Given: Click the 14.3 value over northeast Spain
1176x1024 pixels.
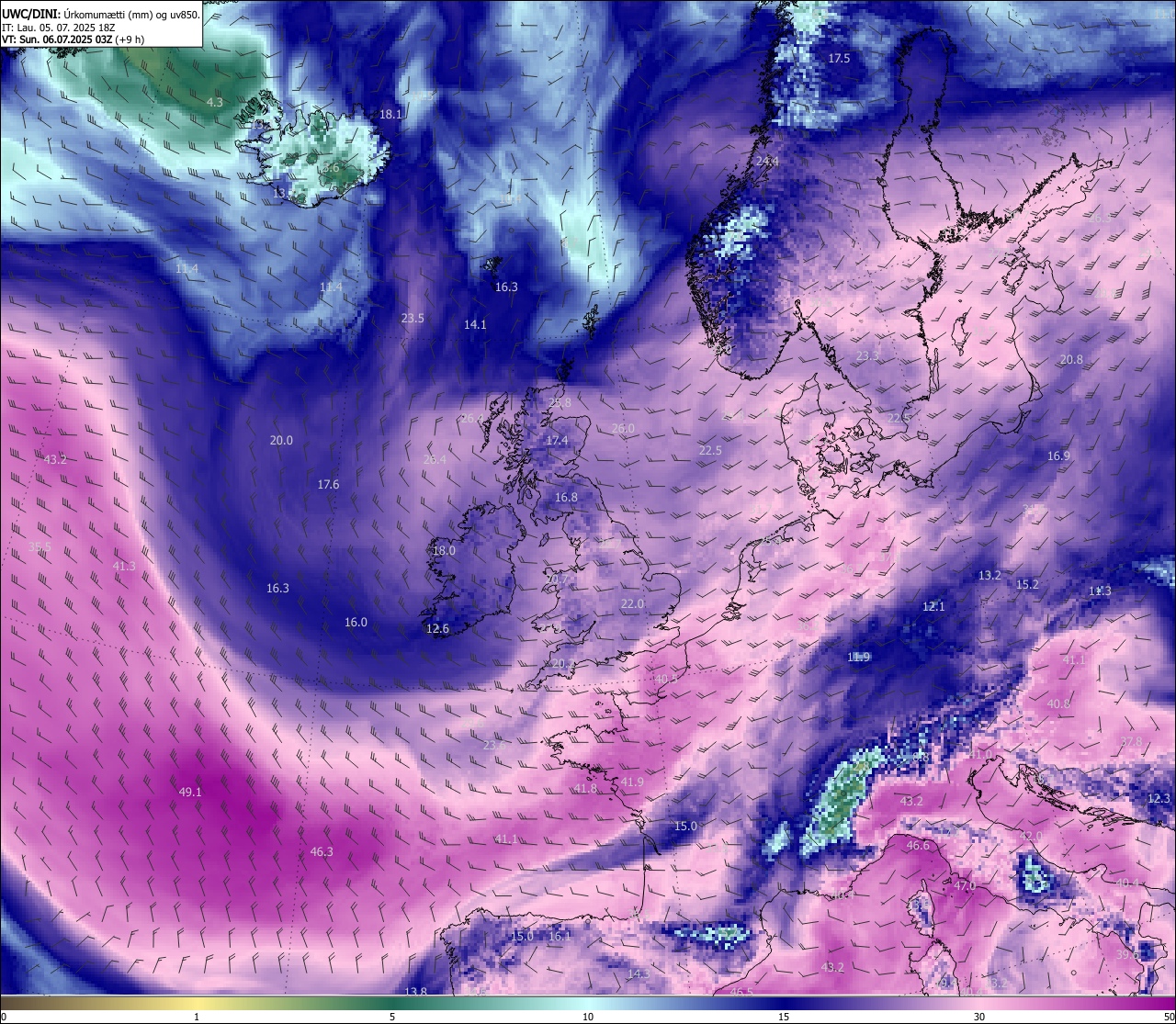Looking at the screenshot, I should pyautogui.click(x=638, y=973).
